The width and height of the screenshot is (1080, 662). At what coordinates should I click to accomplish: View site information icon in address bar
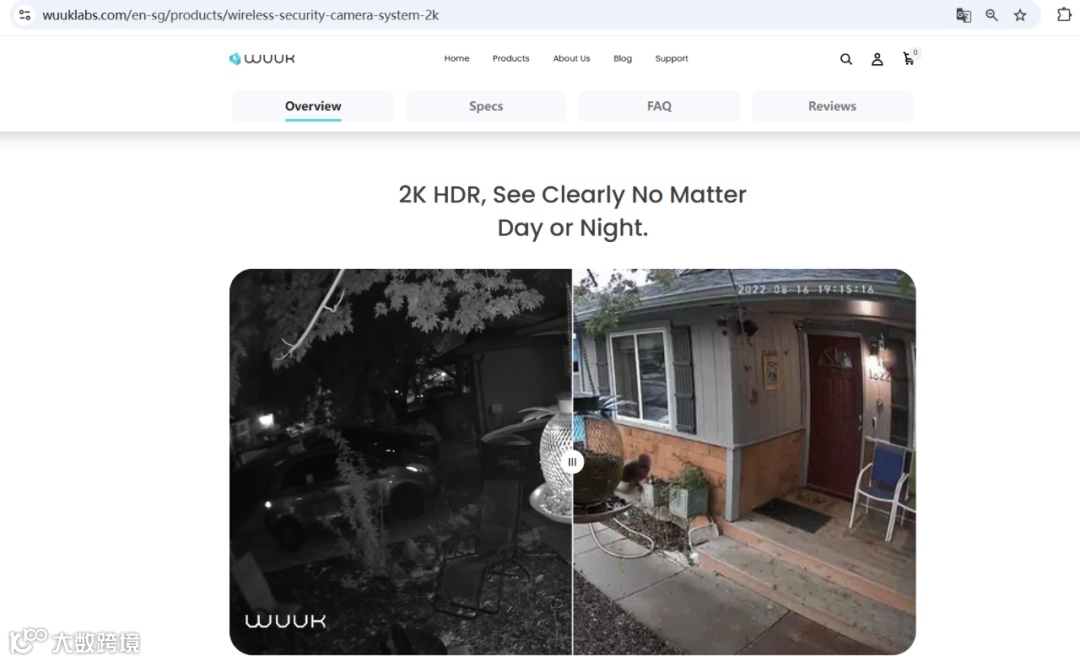tap(25, 14)
